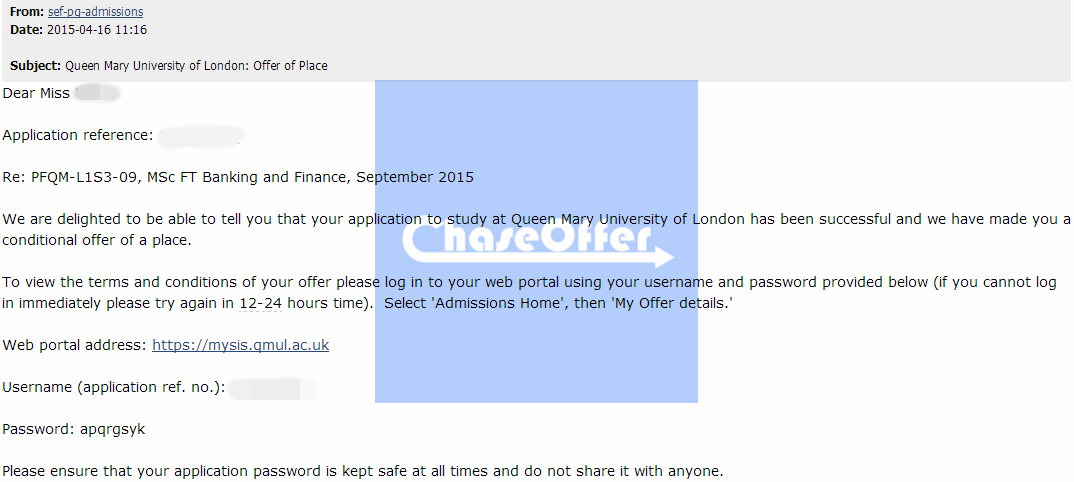This screenshot has width=1074, height=482.
Task: Click the From label in header
Action: coord(27,12)
